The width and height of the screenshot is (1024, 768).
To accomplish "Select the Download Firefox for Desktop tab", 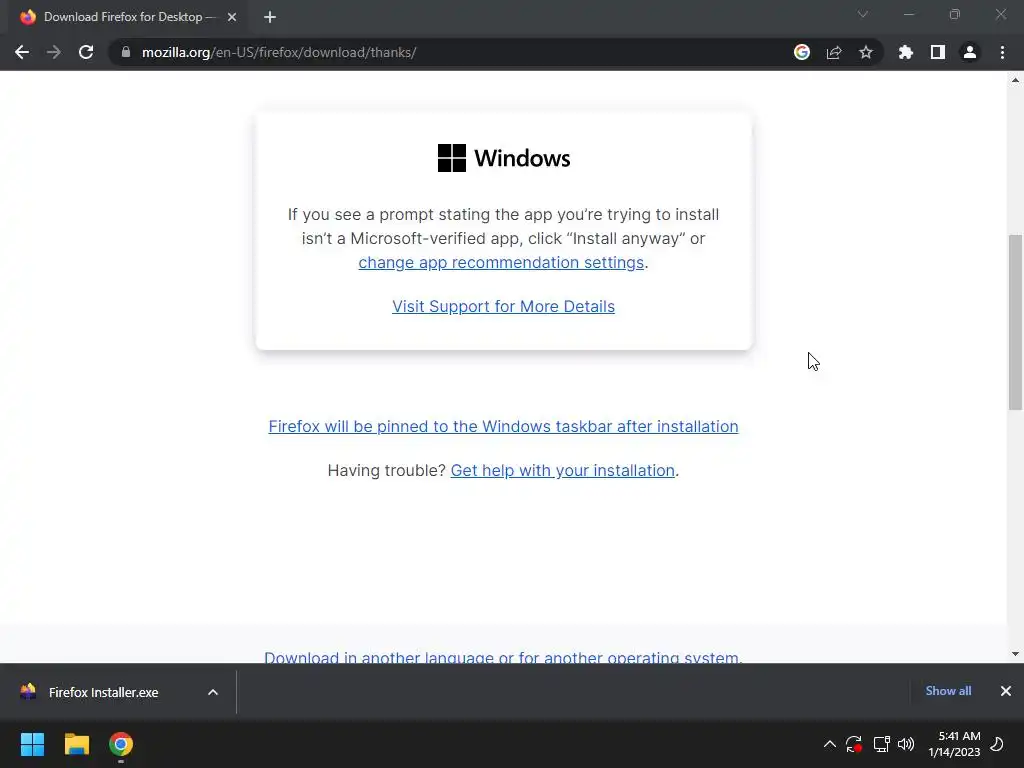I will 127,17.
